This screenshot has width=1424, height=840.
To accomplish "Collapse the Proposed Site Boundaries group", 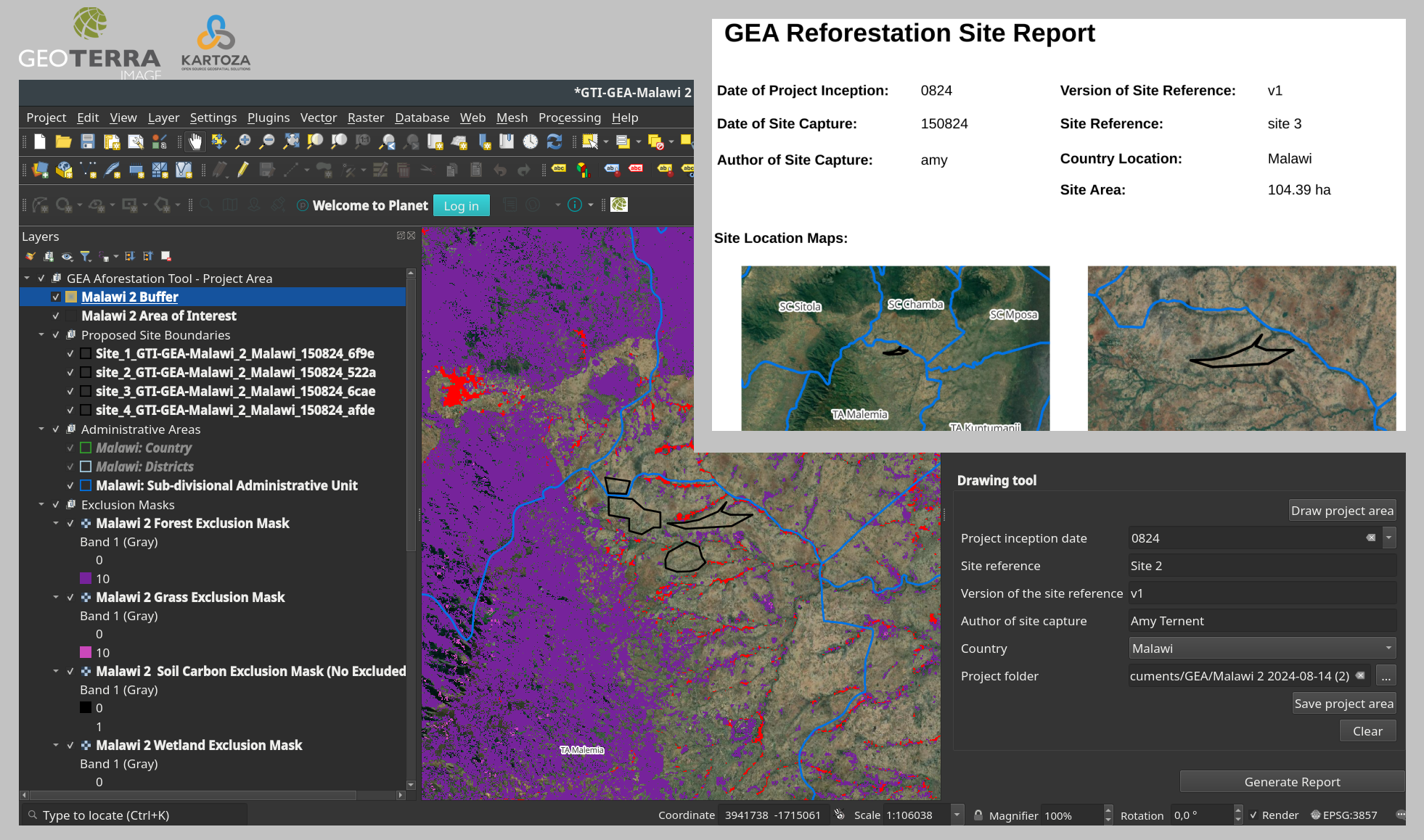I will tap(41, 334).
